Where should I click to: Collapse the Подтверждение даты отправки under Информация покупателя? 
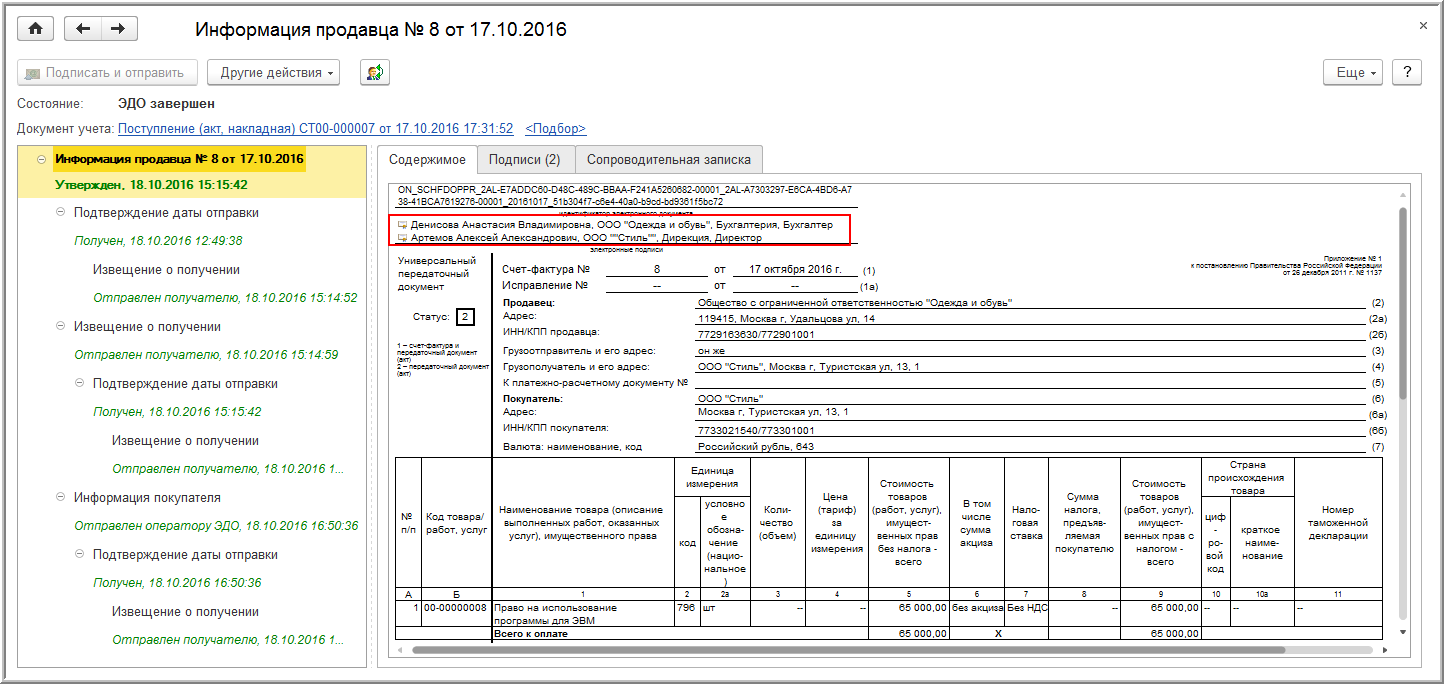79,554
